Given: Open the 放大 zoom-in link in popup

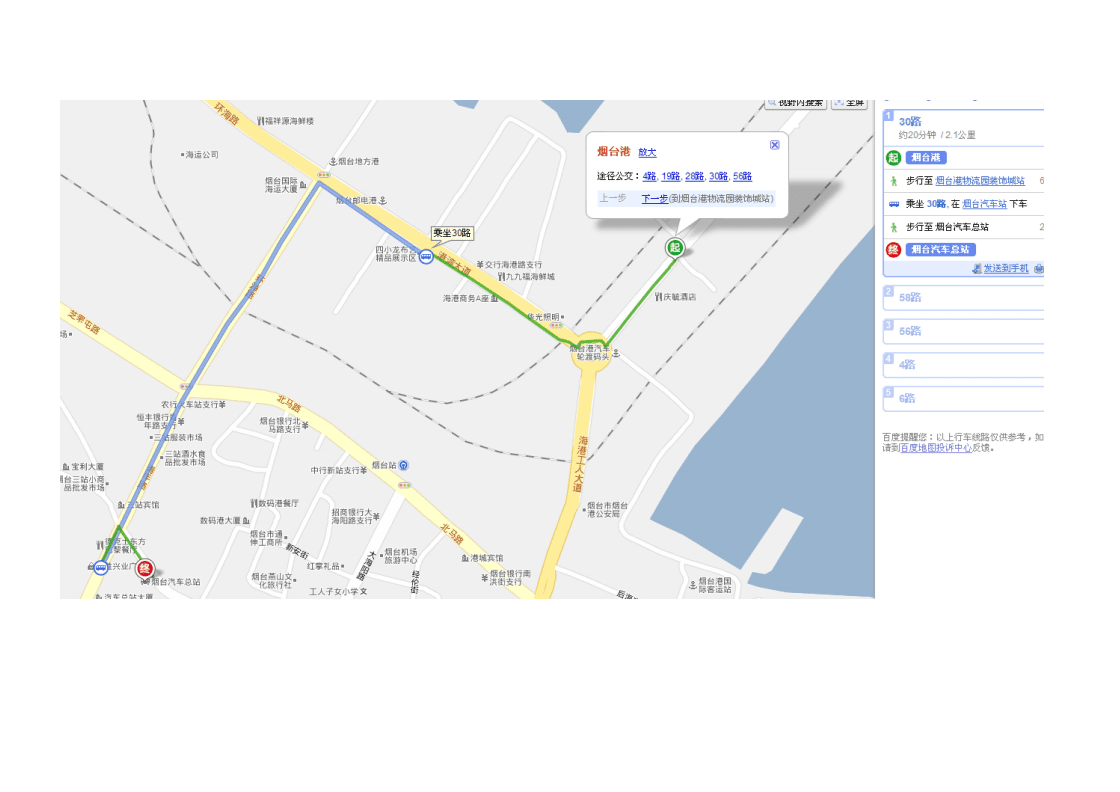Looking at the screenshot, I should pos(647,152).
